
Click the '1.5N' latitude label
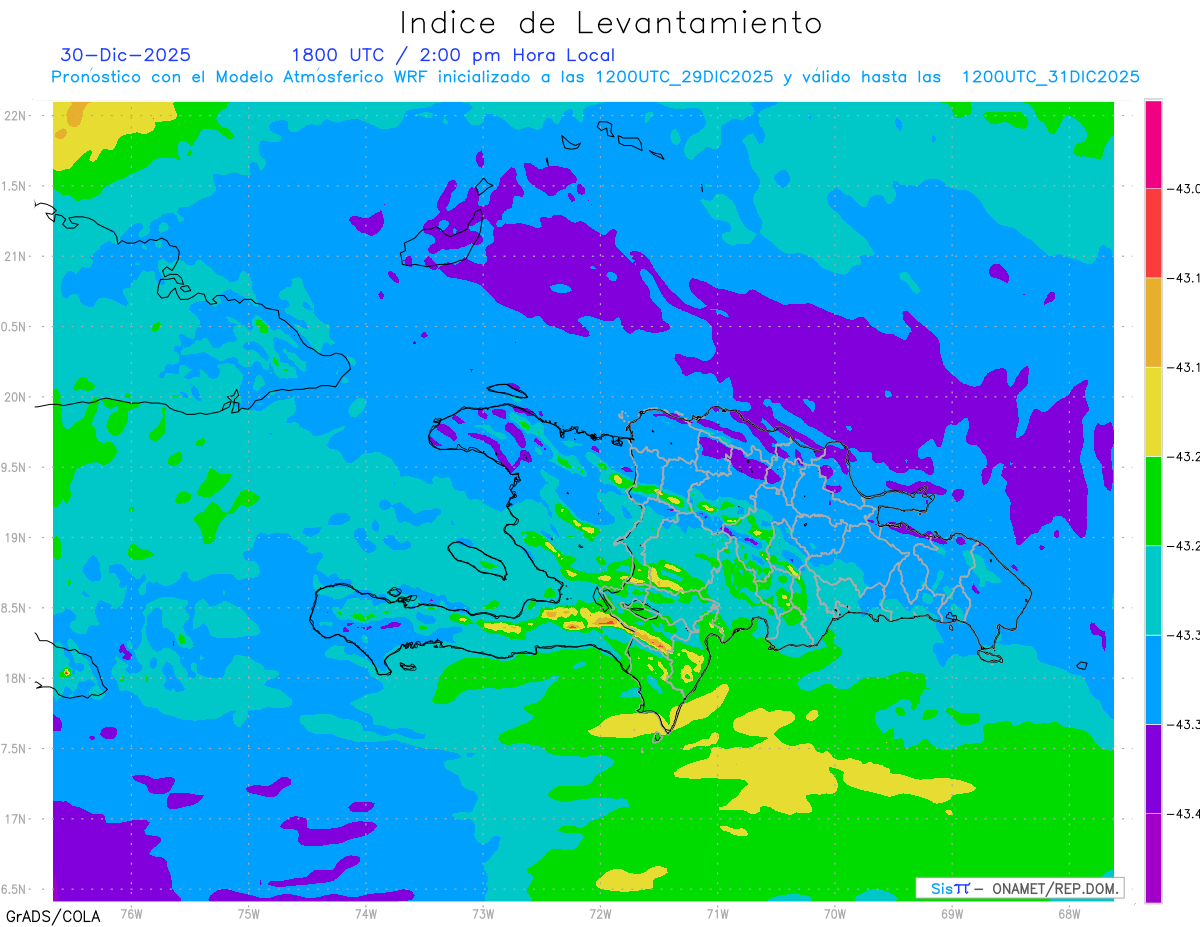(x=15, y=186)
